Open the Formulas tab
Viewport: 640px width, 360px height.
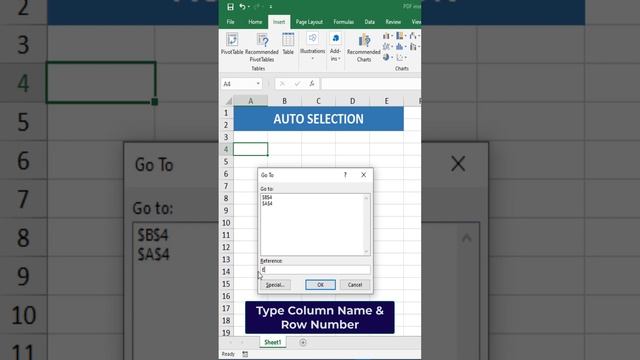point(344,22)
